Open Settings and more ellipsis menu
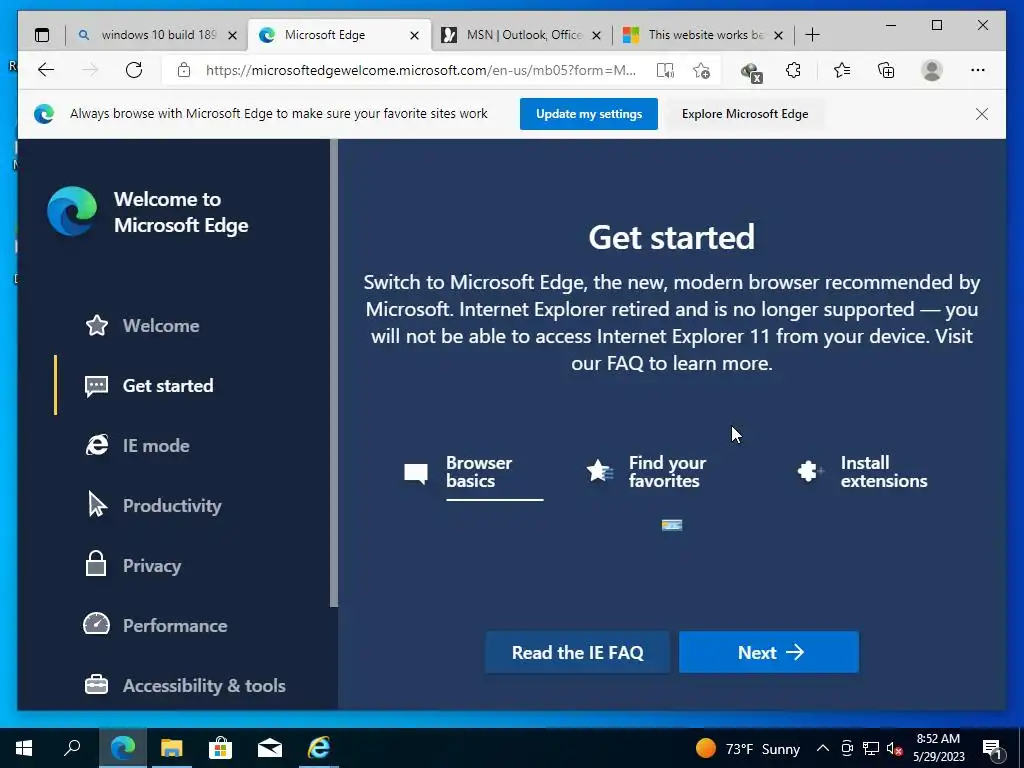Screen dimensions: 1024x768 click(x=978, y=70)
